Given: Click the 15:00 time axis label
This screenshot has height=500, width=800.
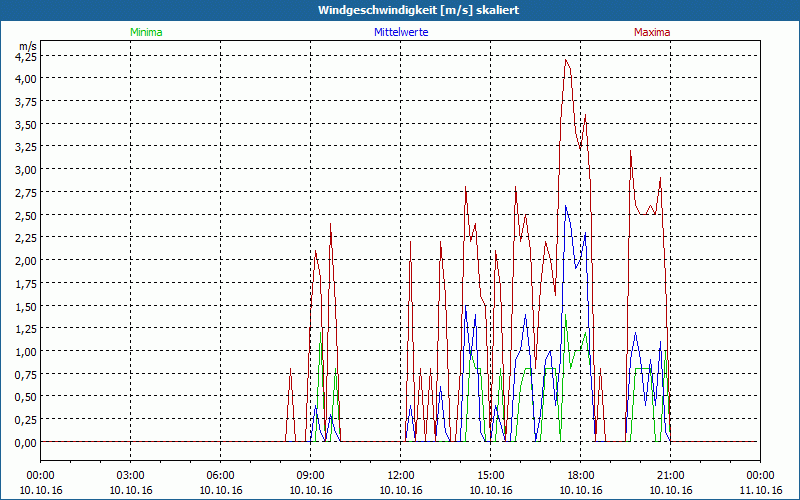Looking at the screenshot, I should (x=490, y=476).
